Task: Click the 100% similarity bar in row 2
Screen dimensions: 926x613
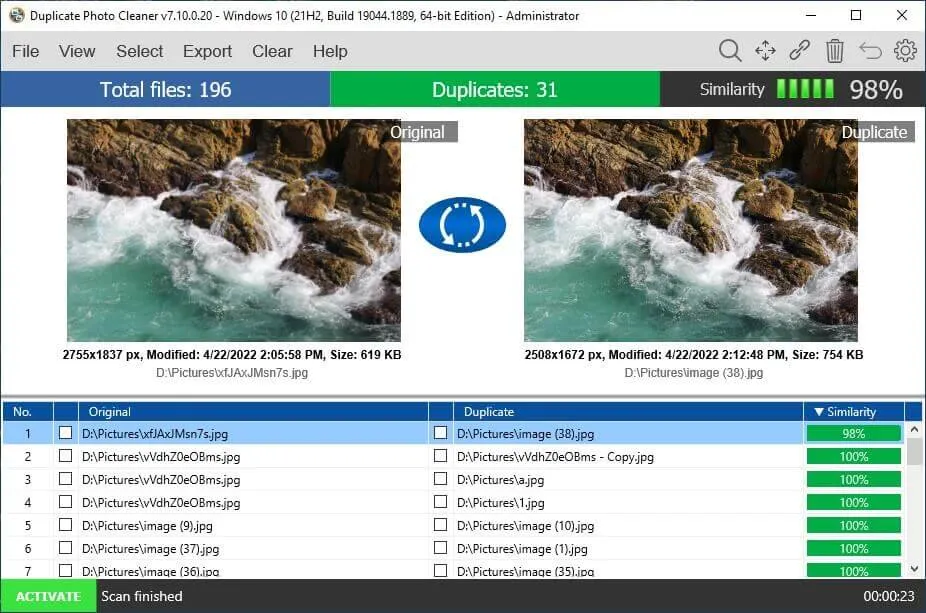Action: pos(853,457)
